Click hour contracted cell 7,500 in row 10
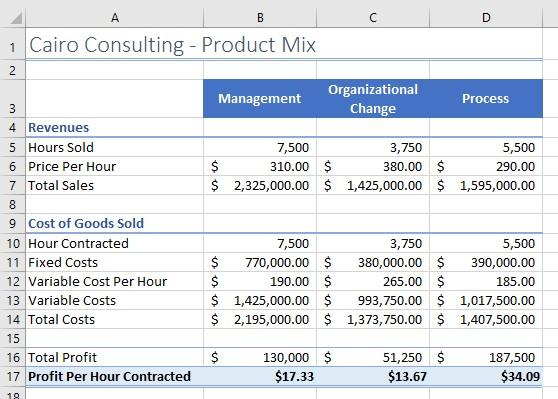The height and width of the screenshot is (399, 558). (x=260, y=243)
